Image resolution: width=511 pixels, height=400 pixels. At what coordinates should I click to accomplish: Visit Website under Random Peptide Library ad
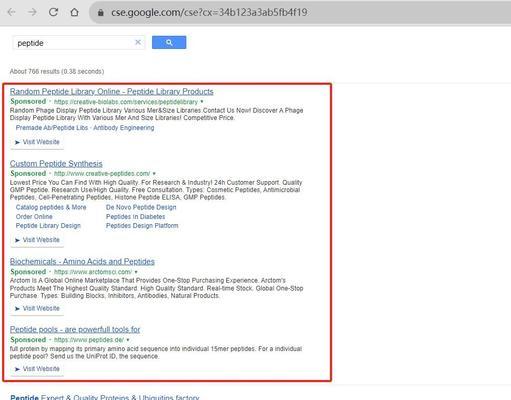tap(37, 142)
